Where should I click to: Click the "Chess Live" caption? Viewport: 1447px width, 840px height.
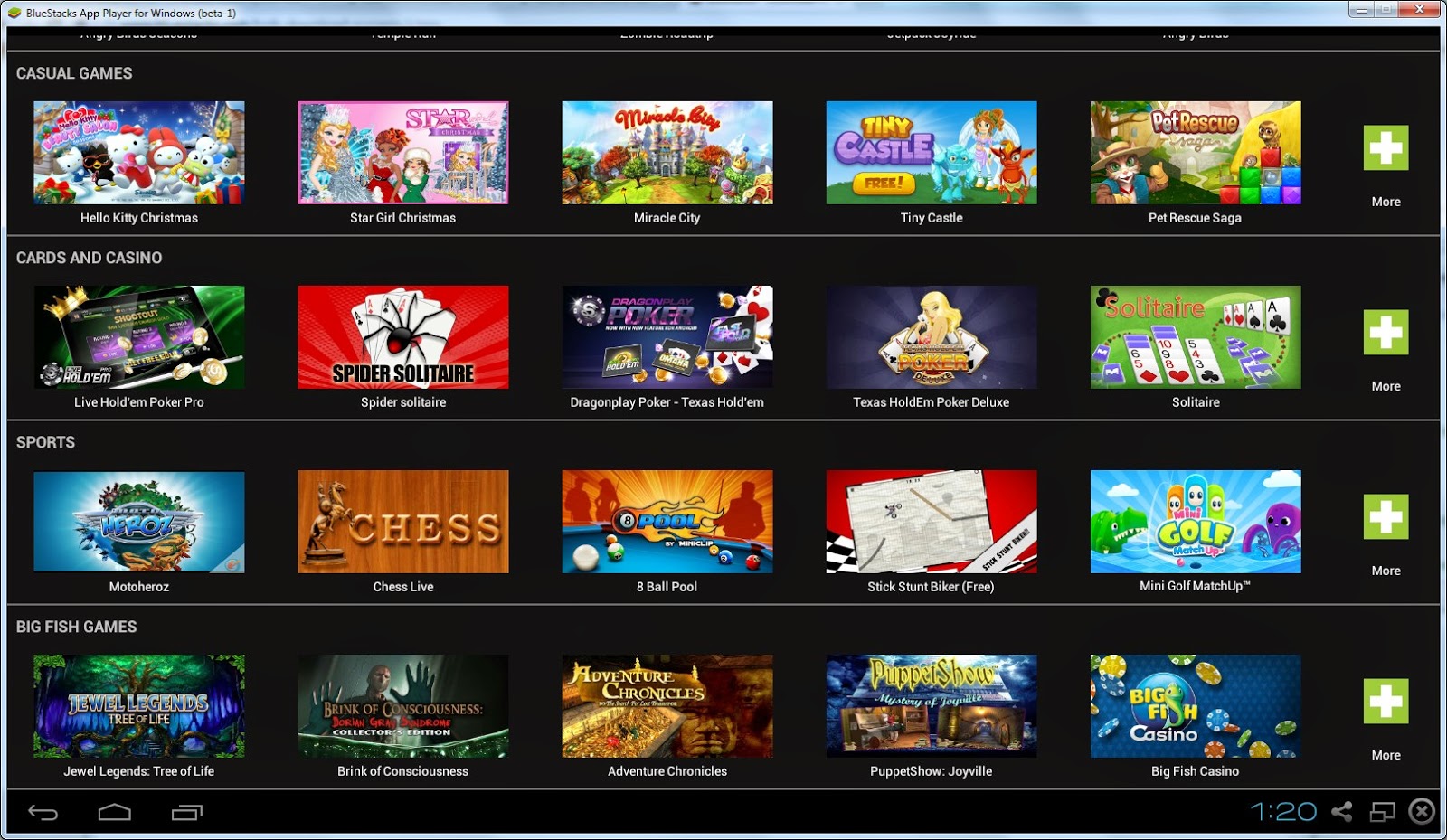coord(403,587)
